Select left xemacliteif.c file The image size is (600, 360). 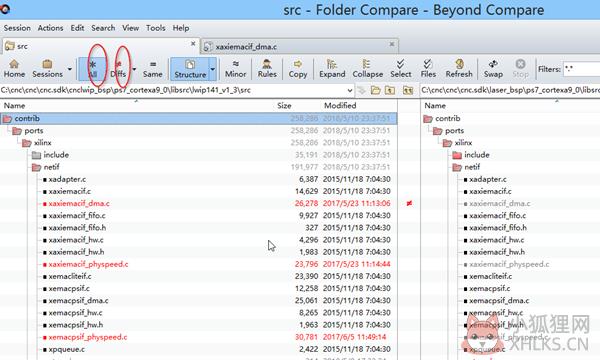(70, 276)
